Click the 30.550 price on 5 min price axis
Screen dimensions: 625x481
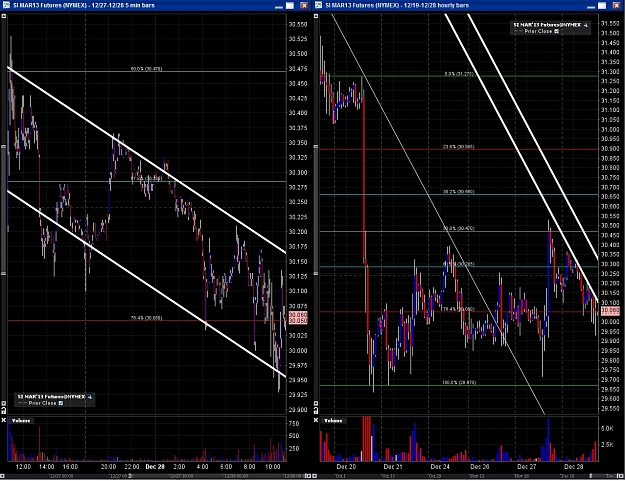298,24
